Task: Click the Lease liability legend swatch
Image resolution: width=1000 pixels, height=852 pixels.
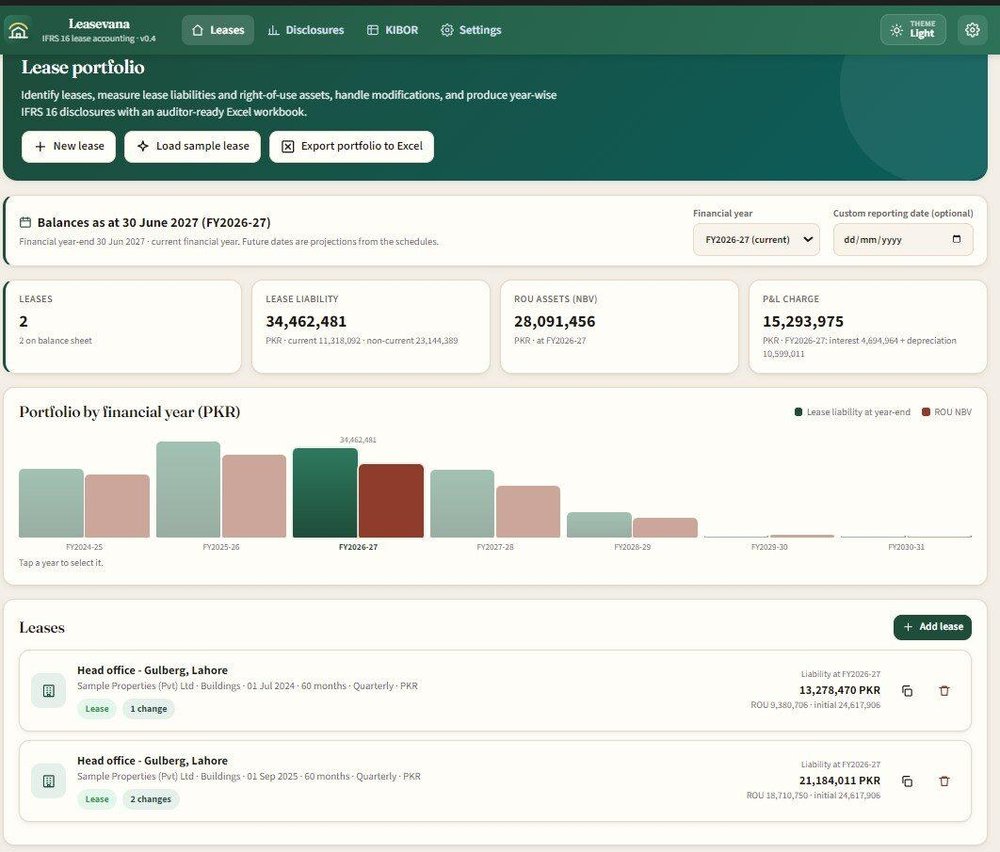Action: pos(798,412)
